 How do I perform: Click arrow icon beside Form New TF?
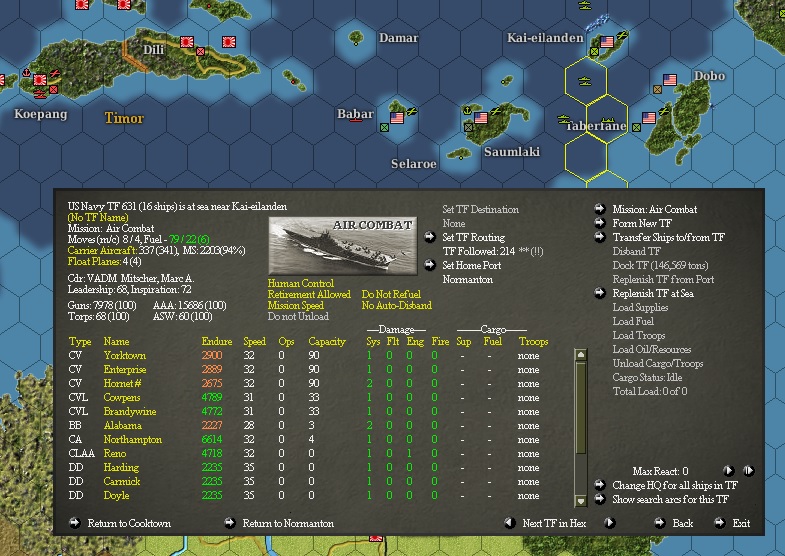tap(600, 223)
